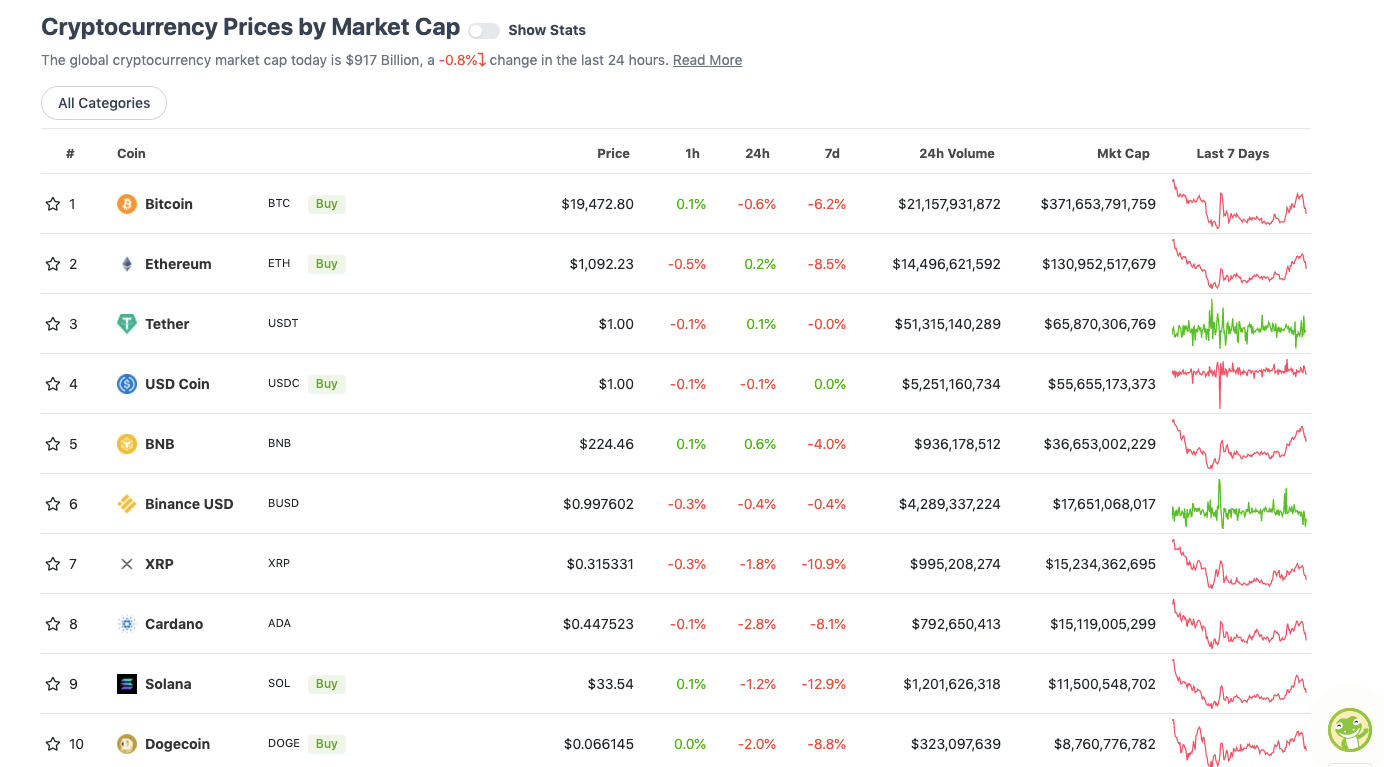Star Ethereum to add to favorites

[53, 264]
